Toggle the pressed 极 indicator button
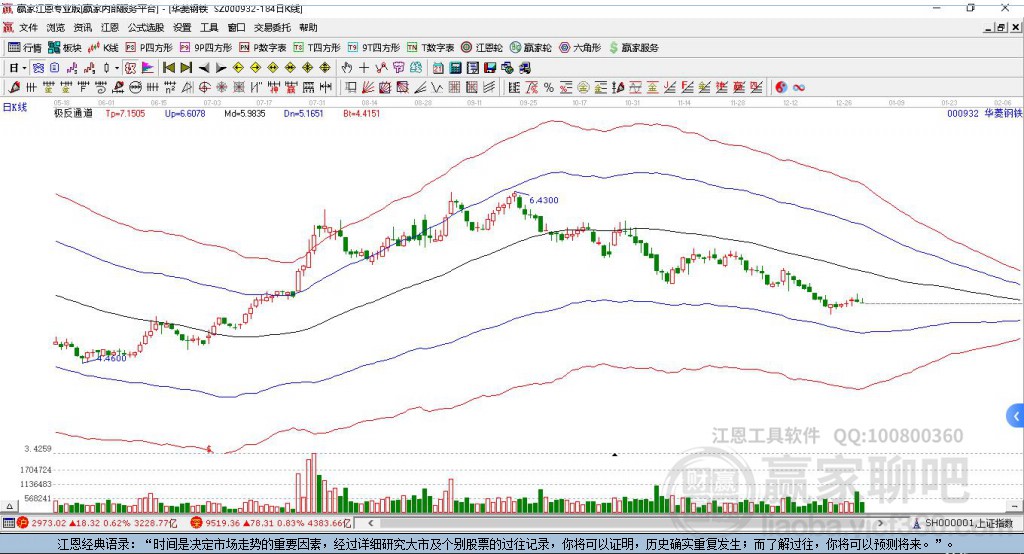1024x554 pixels. click(x=131, y=67)
